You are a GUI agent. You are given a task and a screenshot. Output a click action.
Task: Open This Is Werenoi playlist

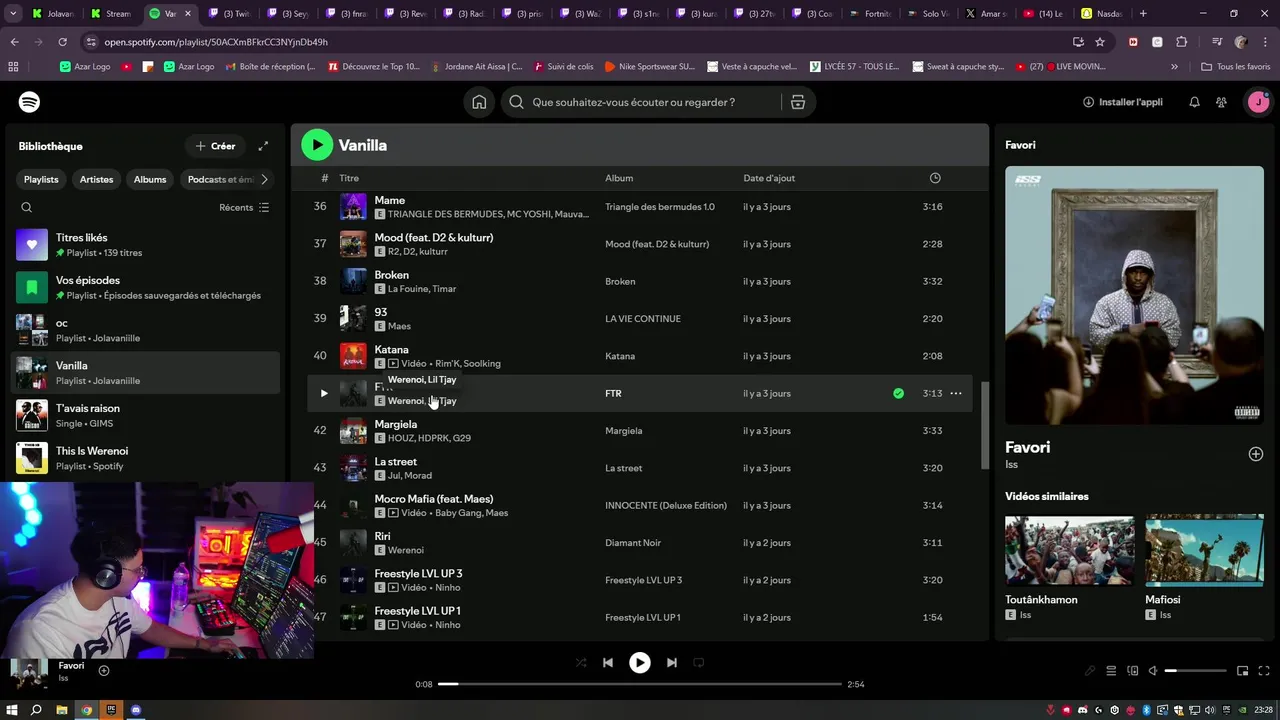(146, 458)
